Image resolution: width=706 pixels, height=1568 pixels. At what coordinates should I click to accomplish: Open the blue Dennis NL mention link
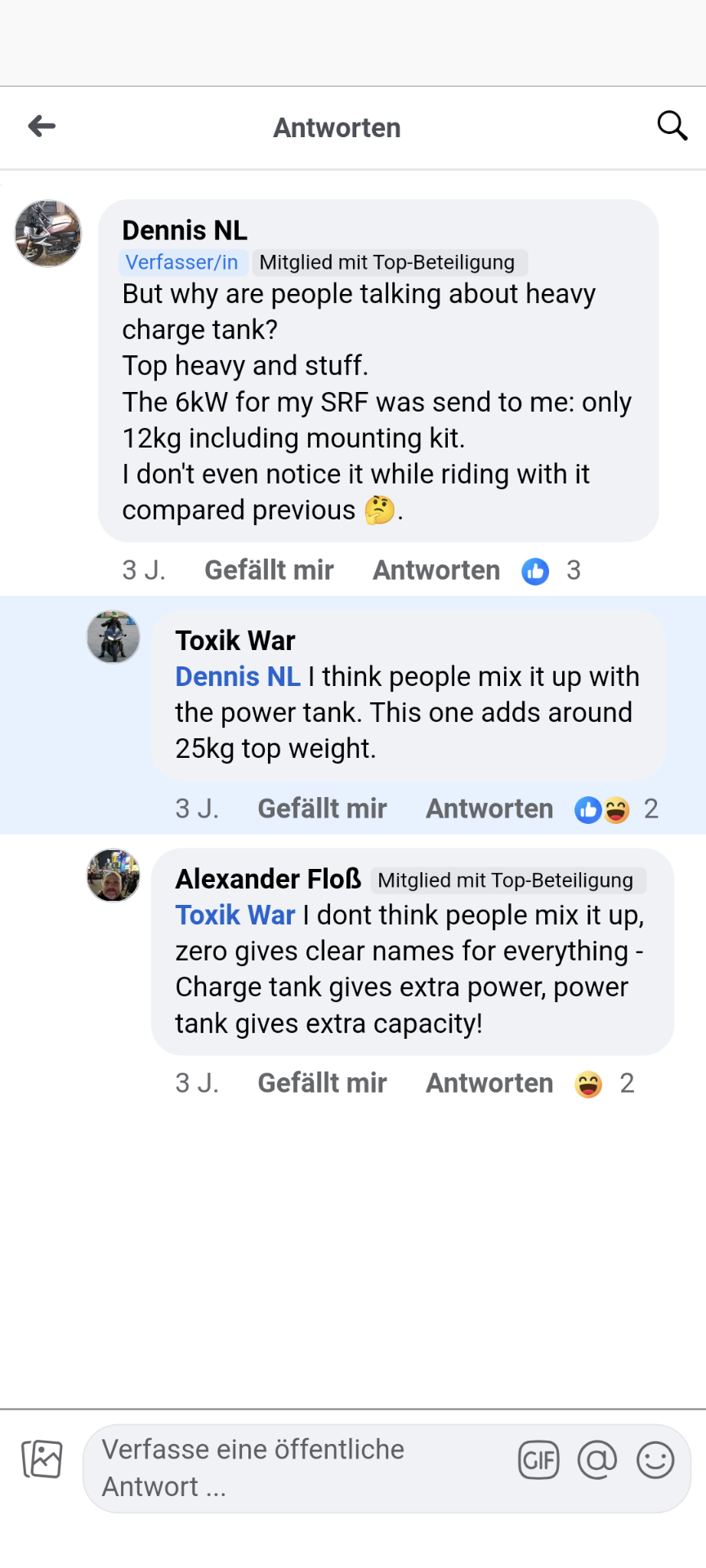[x=238, y=676]
